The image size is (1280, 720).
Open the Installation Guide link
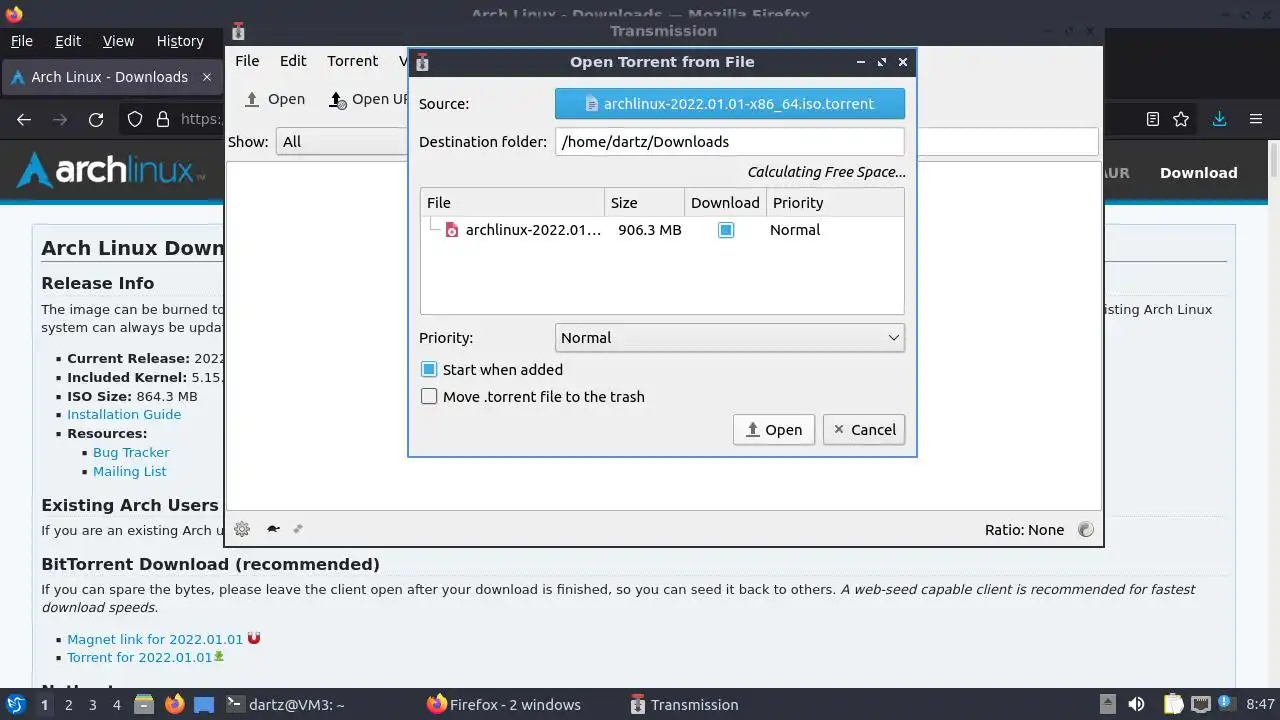(124, 414)
